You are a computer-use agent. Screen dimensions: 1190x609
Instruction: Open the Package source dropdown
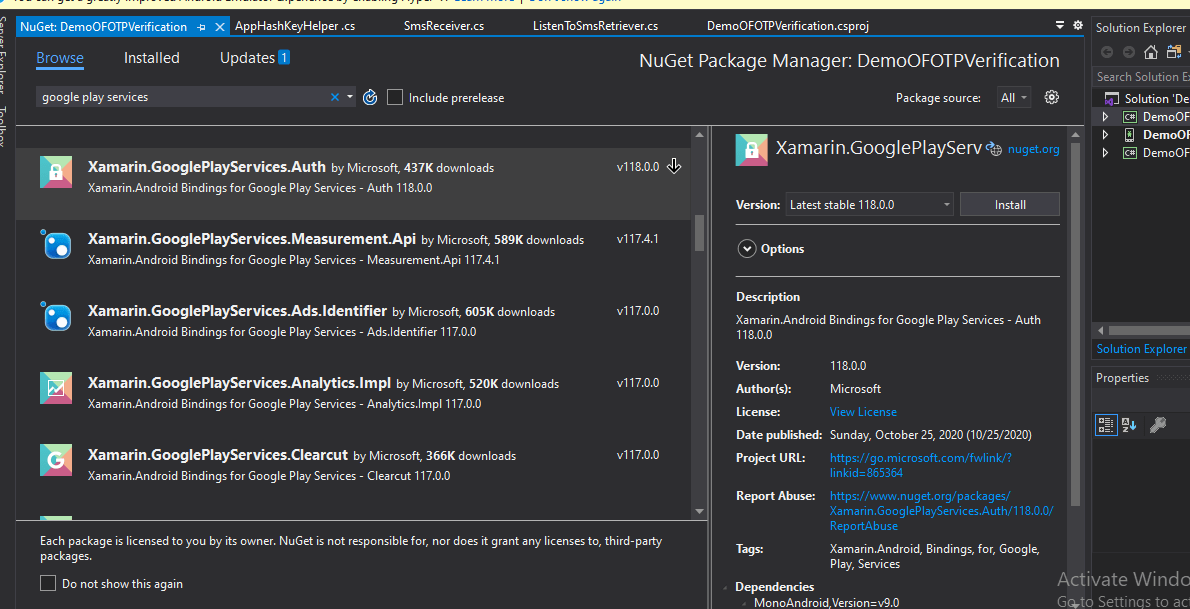pos(1014,97)
